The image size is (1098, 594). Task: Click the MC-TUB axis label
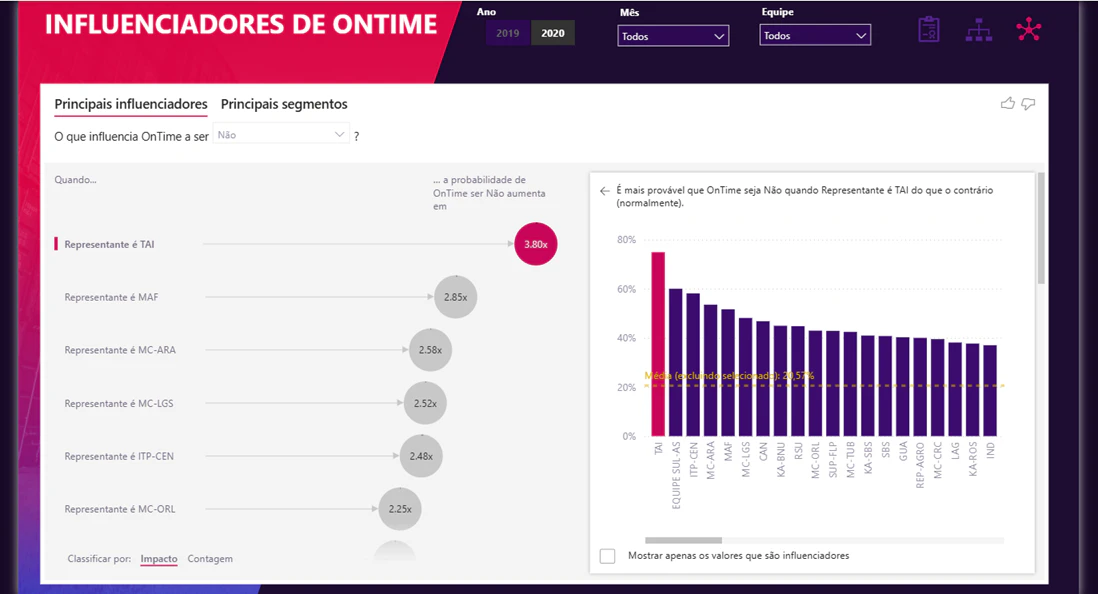(850, 460)
